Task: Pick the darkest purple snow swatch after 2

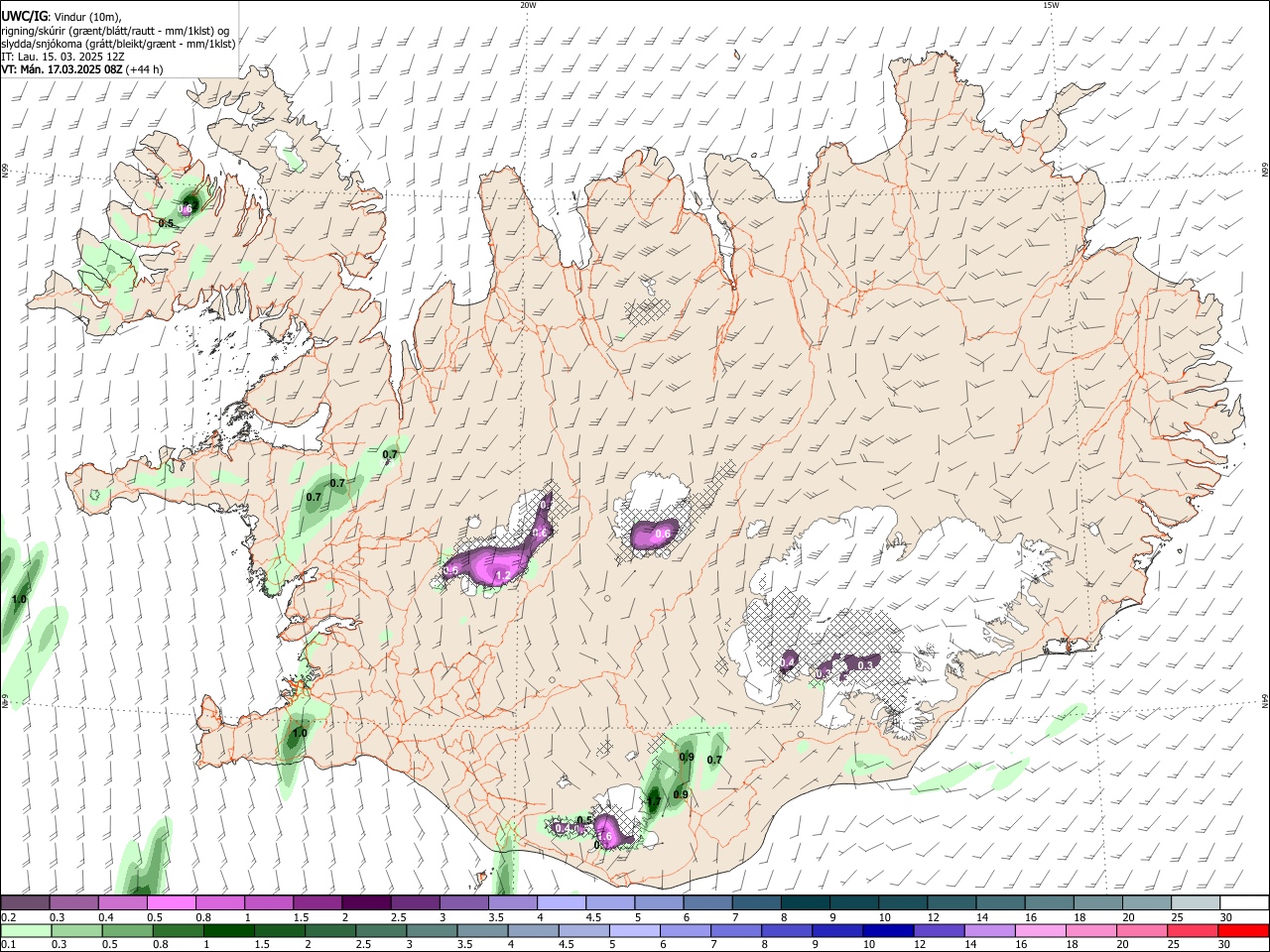Action: pyautogui.click(x=365, y=902)
